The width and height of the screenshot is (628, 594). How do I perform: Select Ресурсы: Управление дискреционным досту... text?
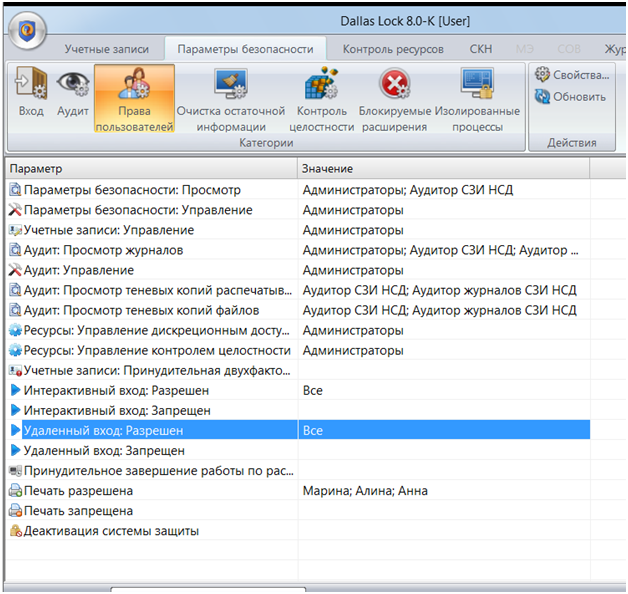point(157,330)
